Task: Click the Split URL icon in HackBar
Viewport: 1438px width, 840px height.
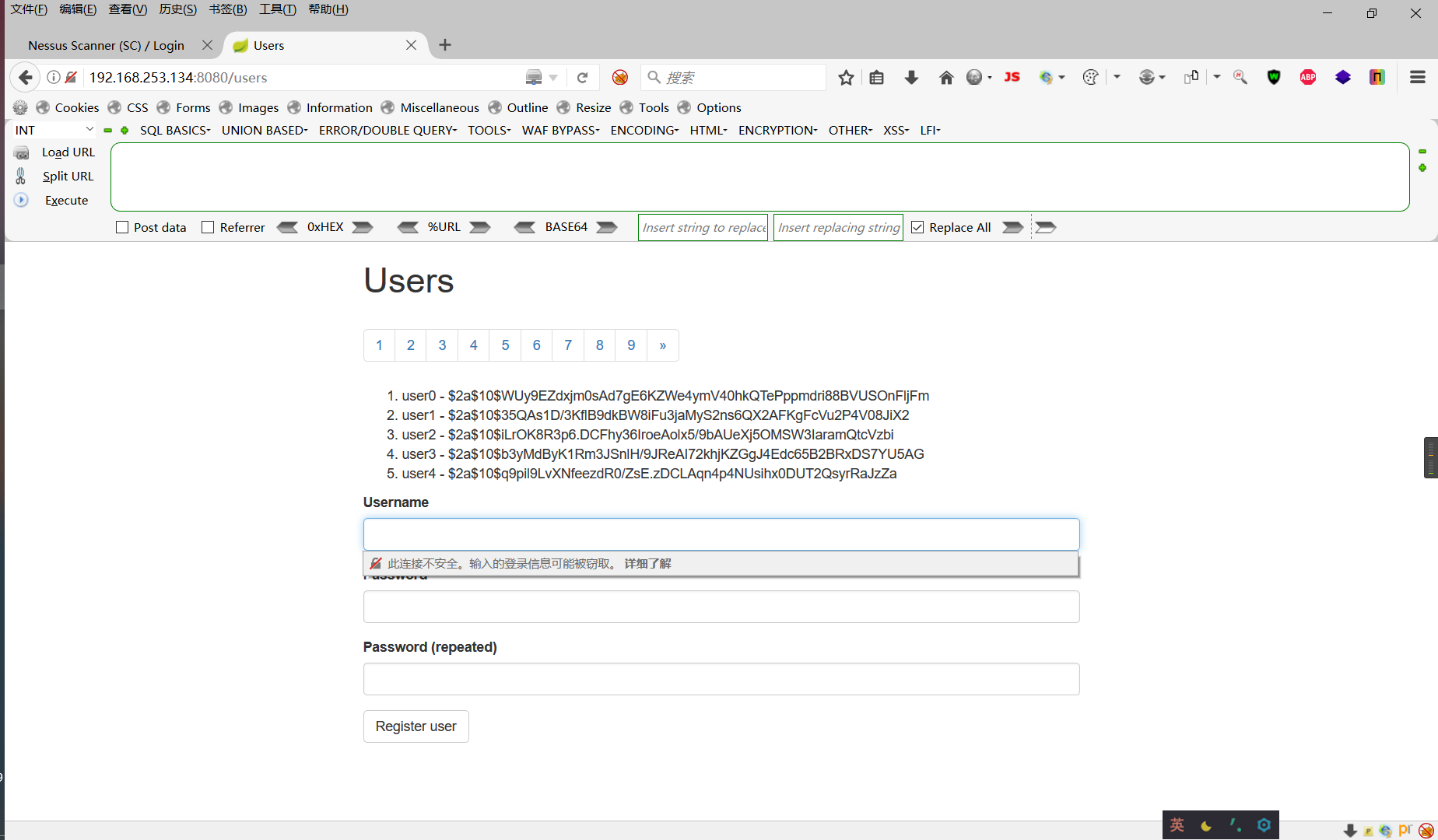Action: pyautogui.click(x=21, y=177)
